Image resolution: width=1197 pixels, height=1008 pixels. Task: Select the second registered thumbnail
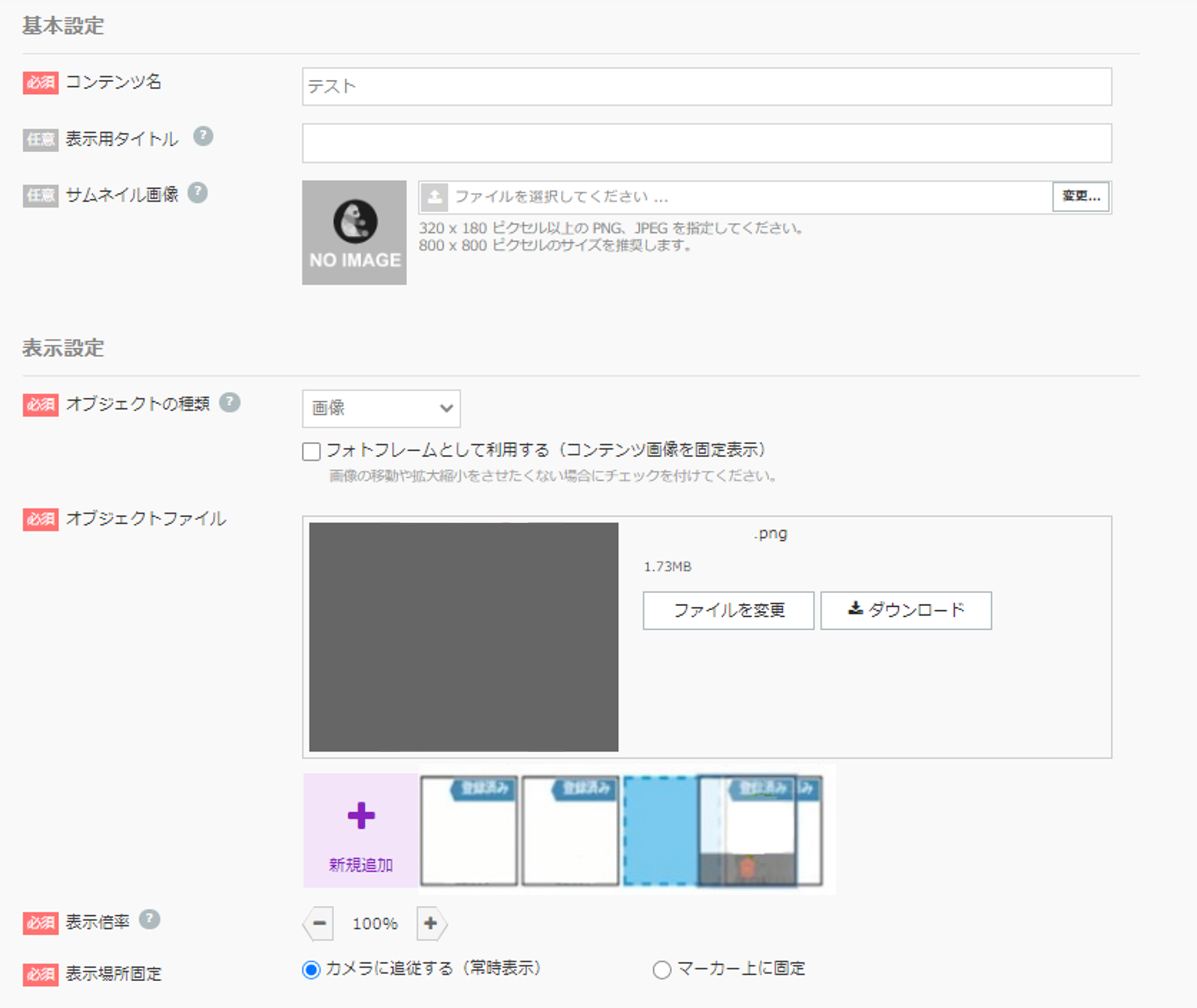pyautogui.click(x=570, y=830)
